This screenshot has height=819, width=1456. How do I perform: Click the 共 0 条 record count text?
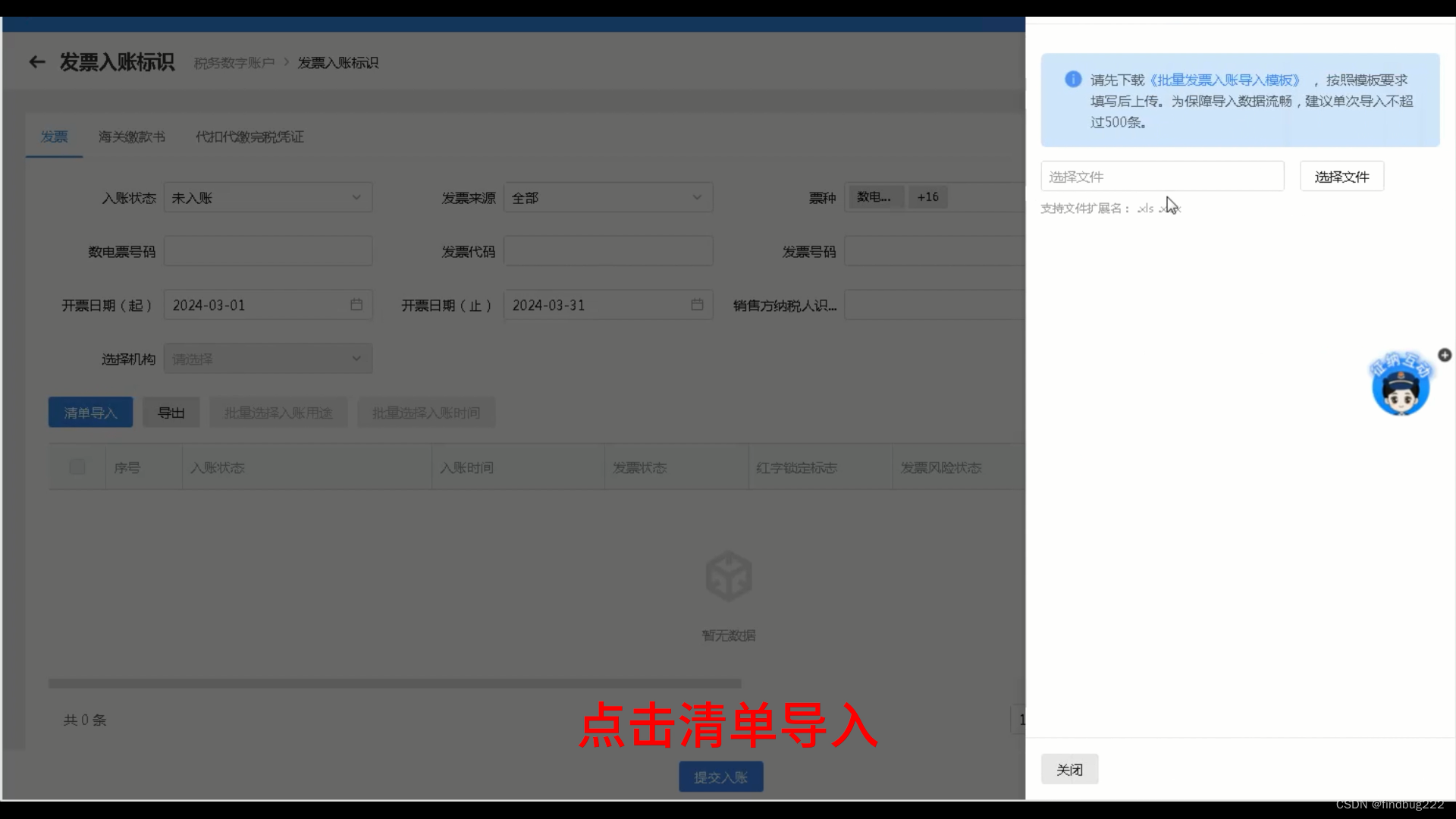point(85,720)
